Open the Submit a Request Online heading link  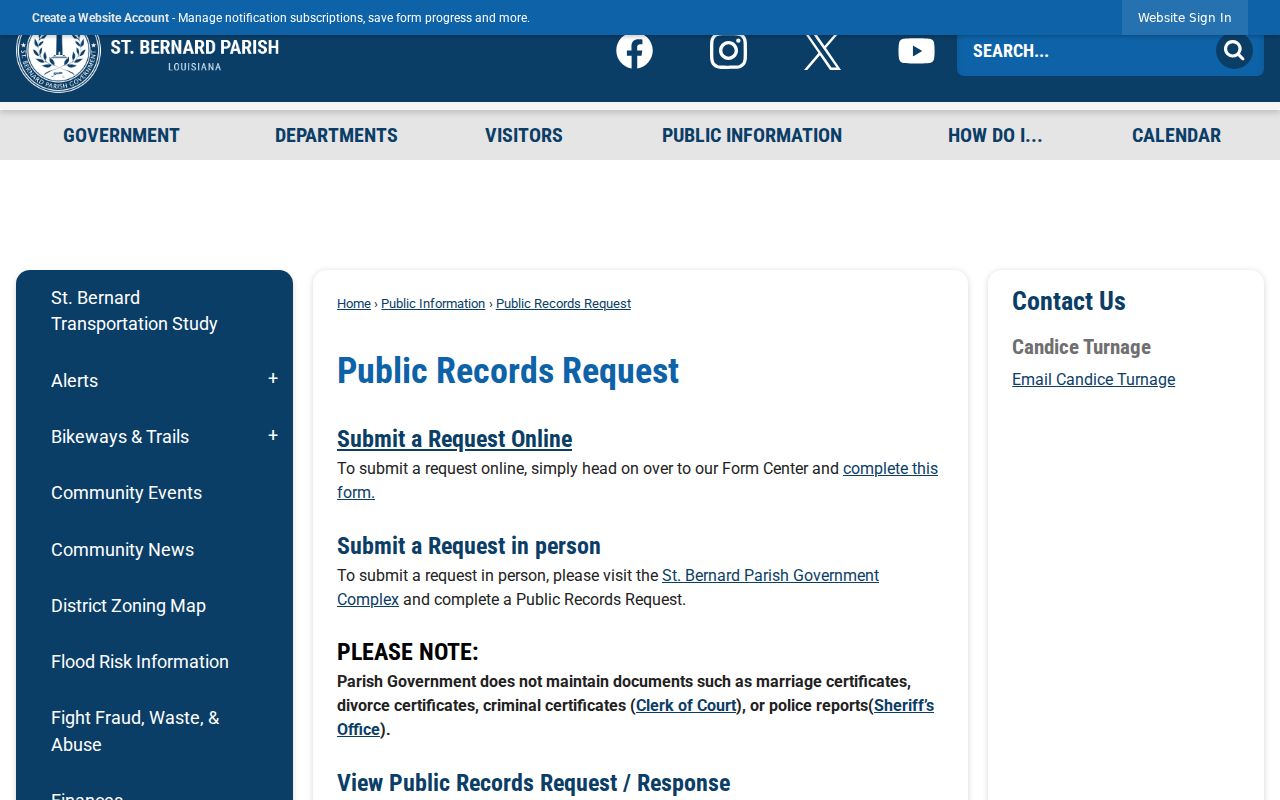[x=454, y=439]
